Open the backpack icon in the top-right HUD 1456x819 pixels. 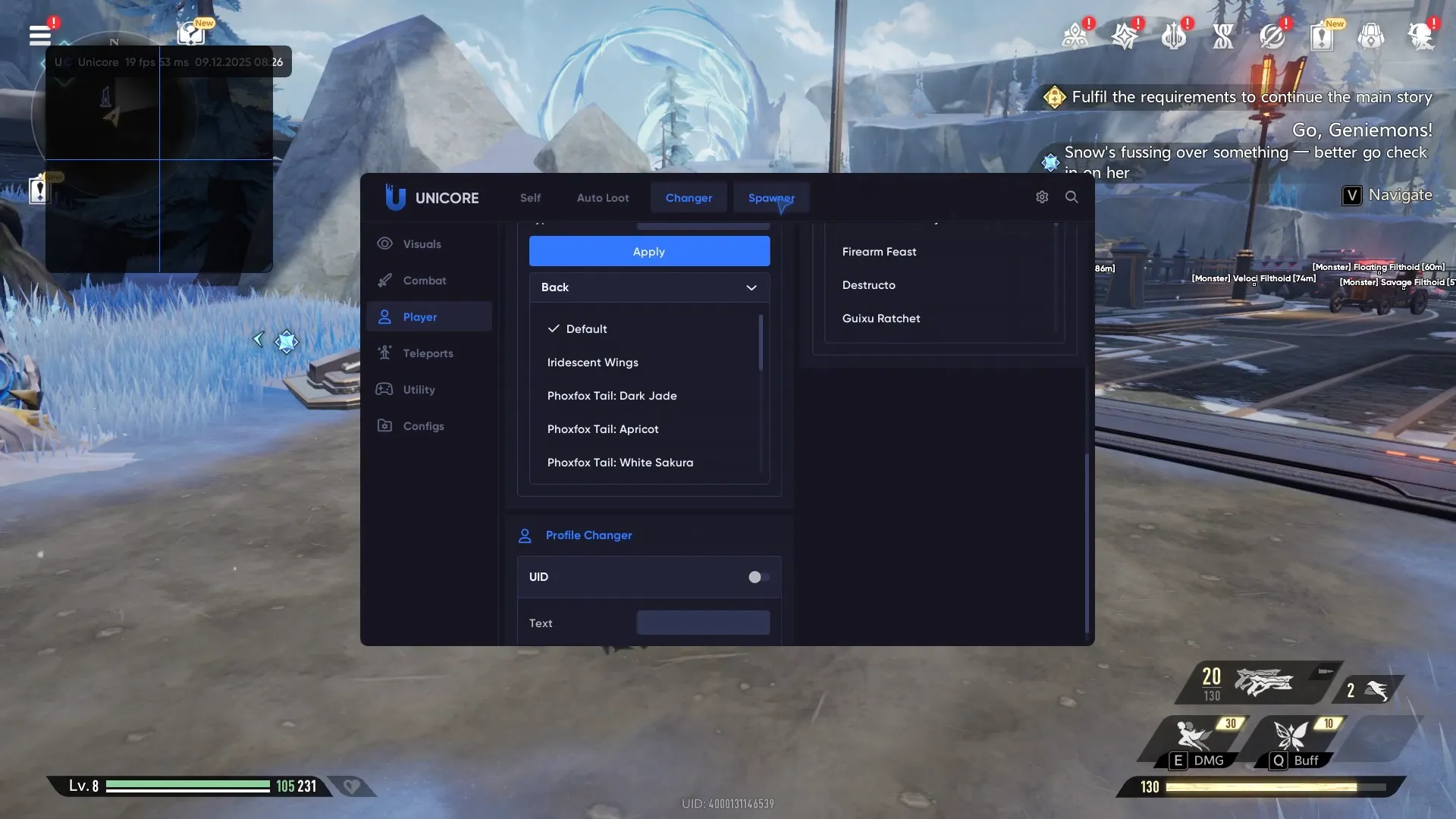tap(1371, 36)
